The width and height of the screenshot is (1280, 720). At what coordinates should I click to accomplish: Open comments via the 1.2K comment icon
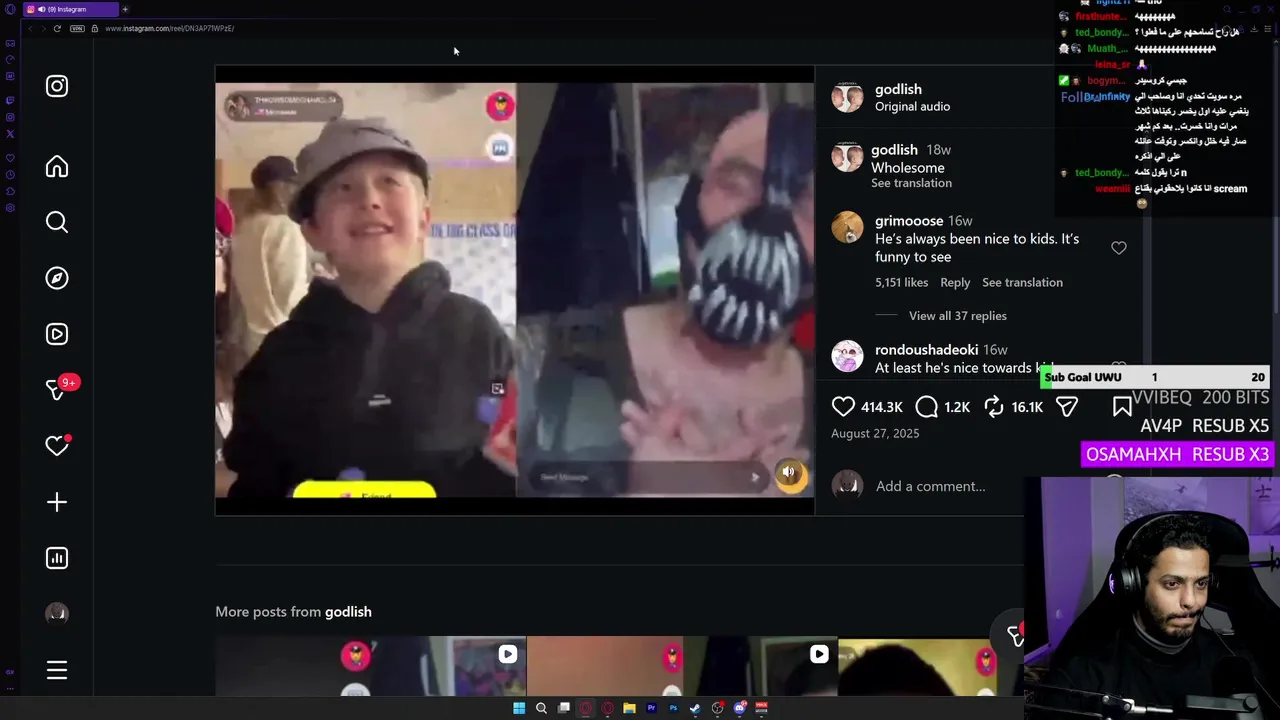click(x=926, y=406)
